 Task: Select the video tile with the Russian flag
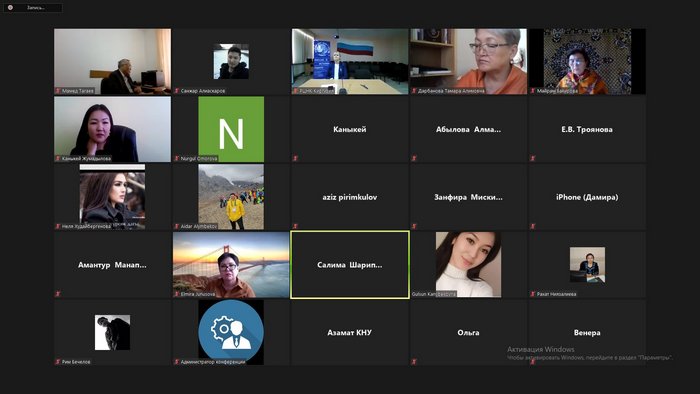[x=350, y=61]
